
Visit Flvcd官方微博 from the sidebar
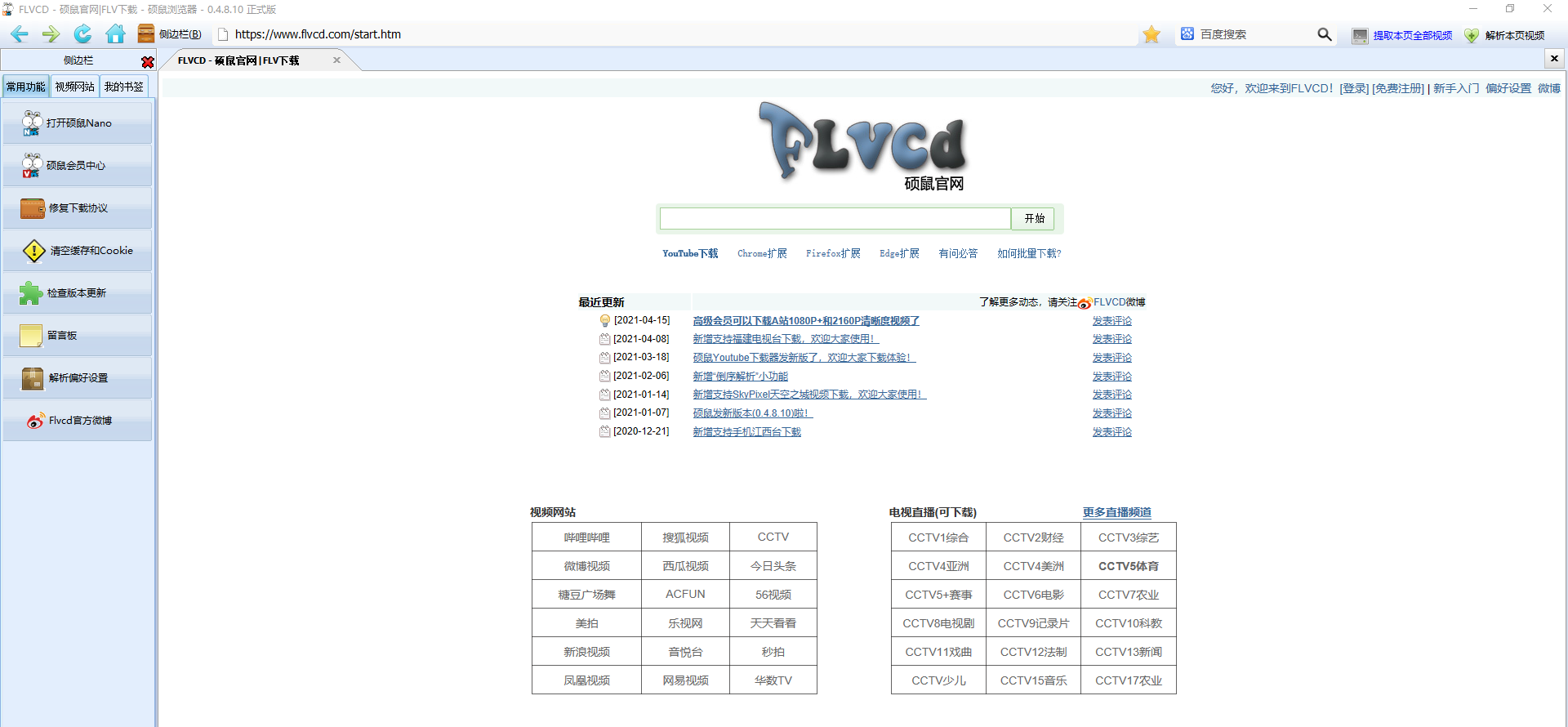point(78,421)
